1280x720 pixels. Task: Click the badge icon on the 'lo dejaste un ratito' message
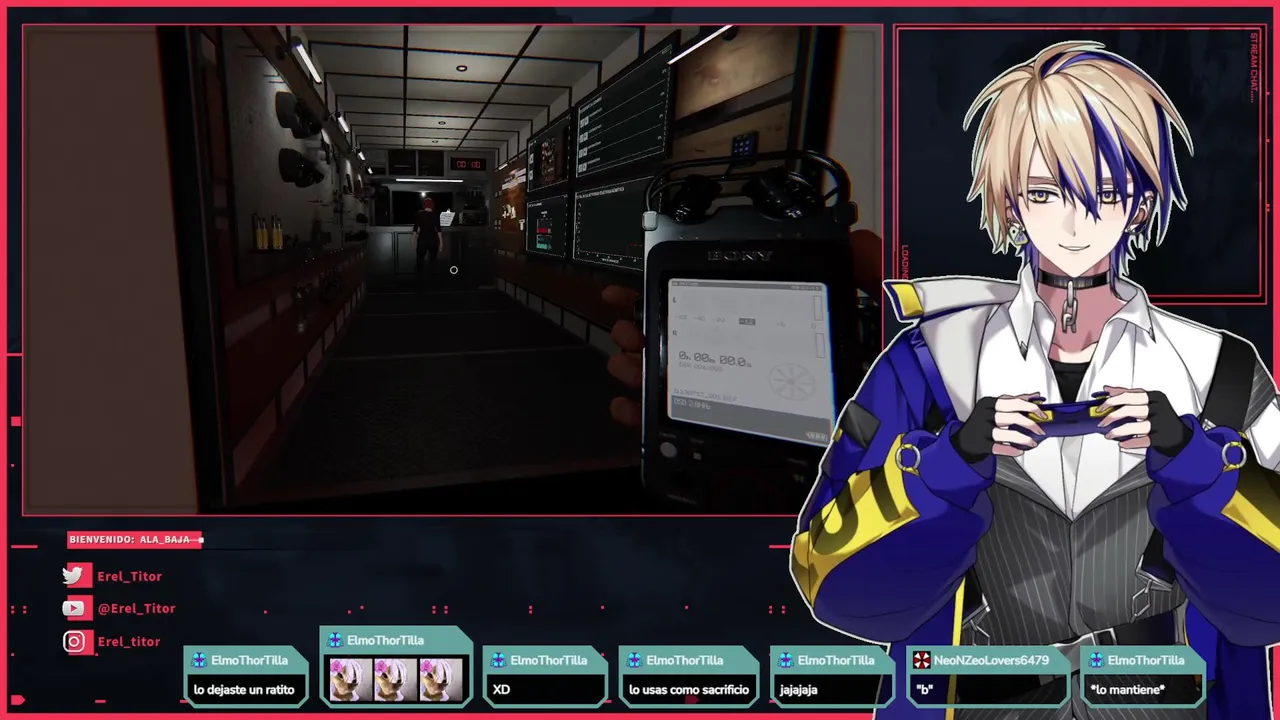199,660
